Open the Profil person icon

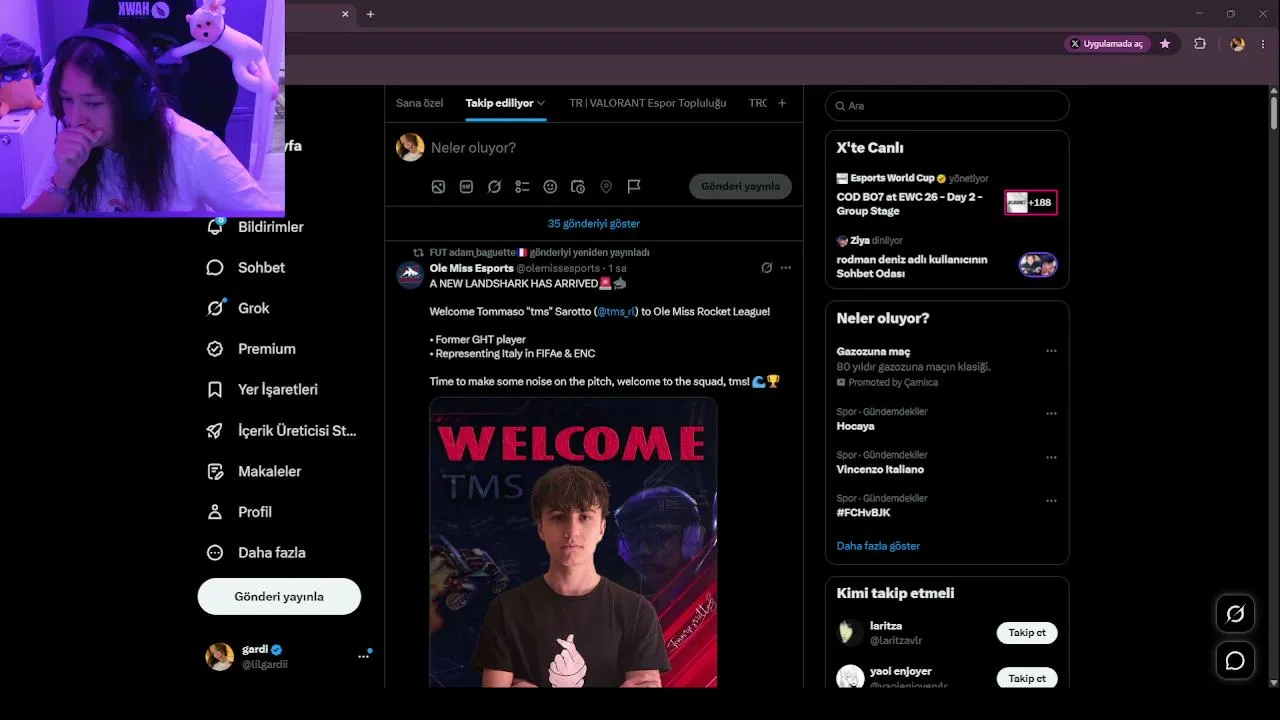tap(215, 512)
